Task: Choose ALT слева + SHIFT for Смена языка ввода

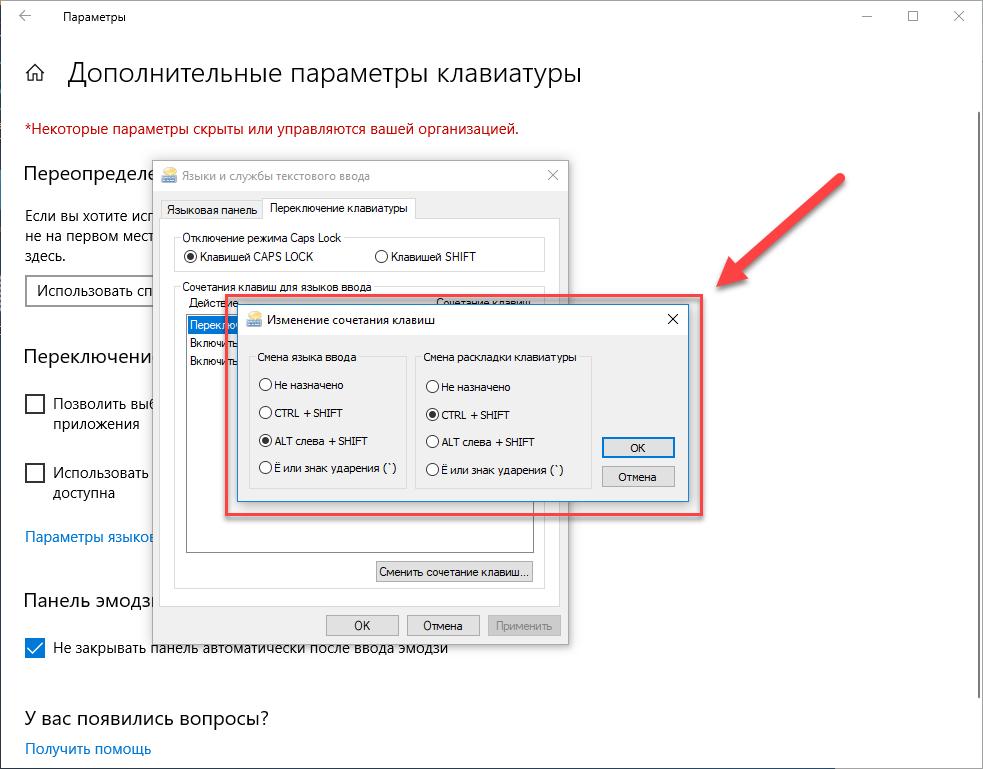Action: coord(313,441)
